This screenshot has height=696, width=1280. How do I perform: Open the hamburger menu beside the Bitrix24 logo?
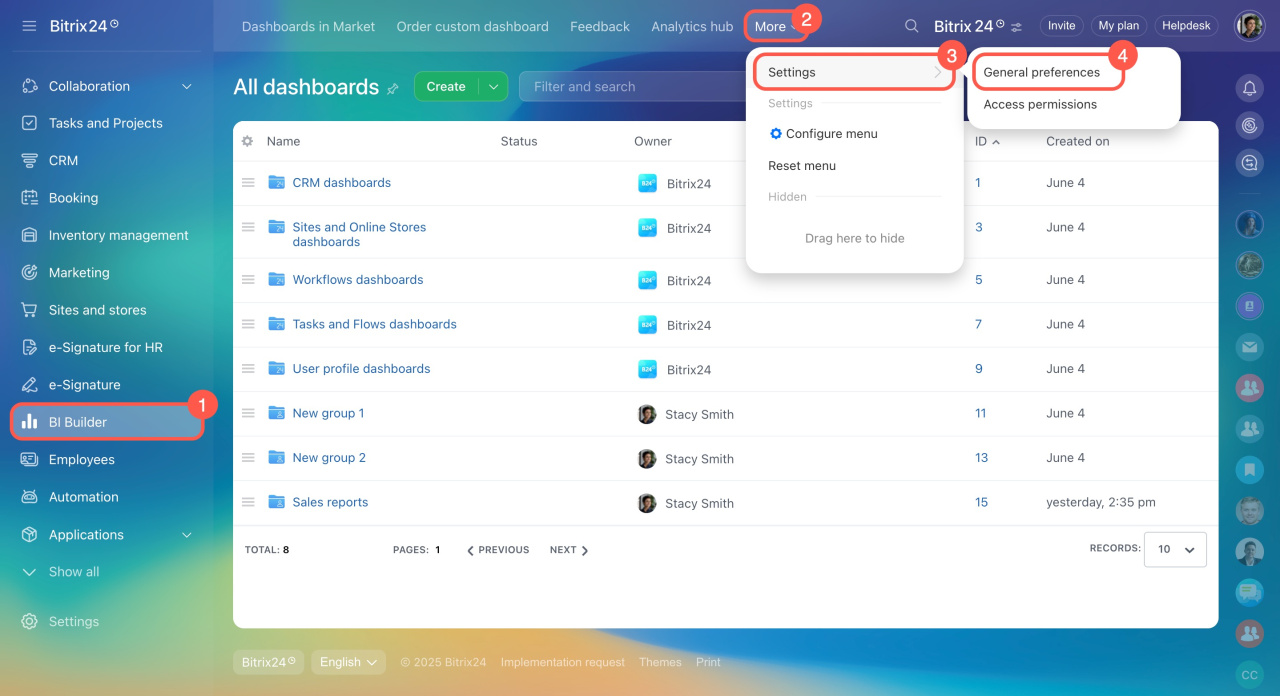coord(29,26)
